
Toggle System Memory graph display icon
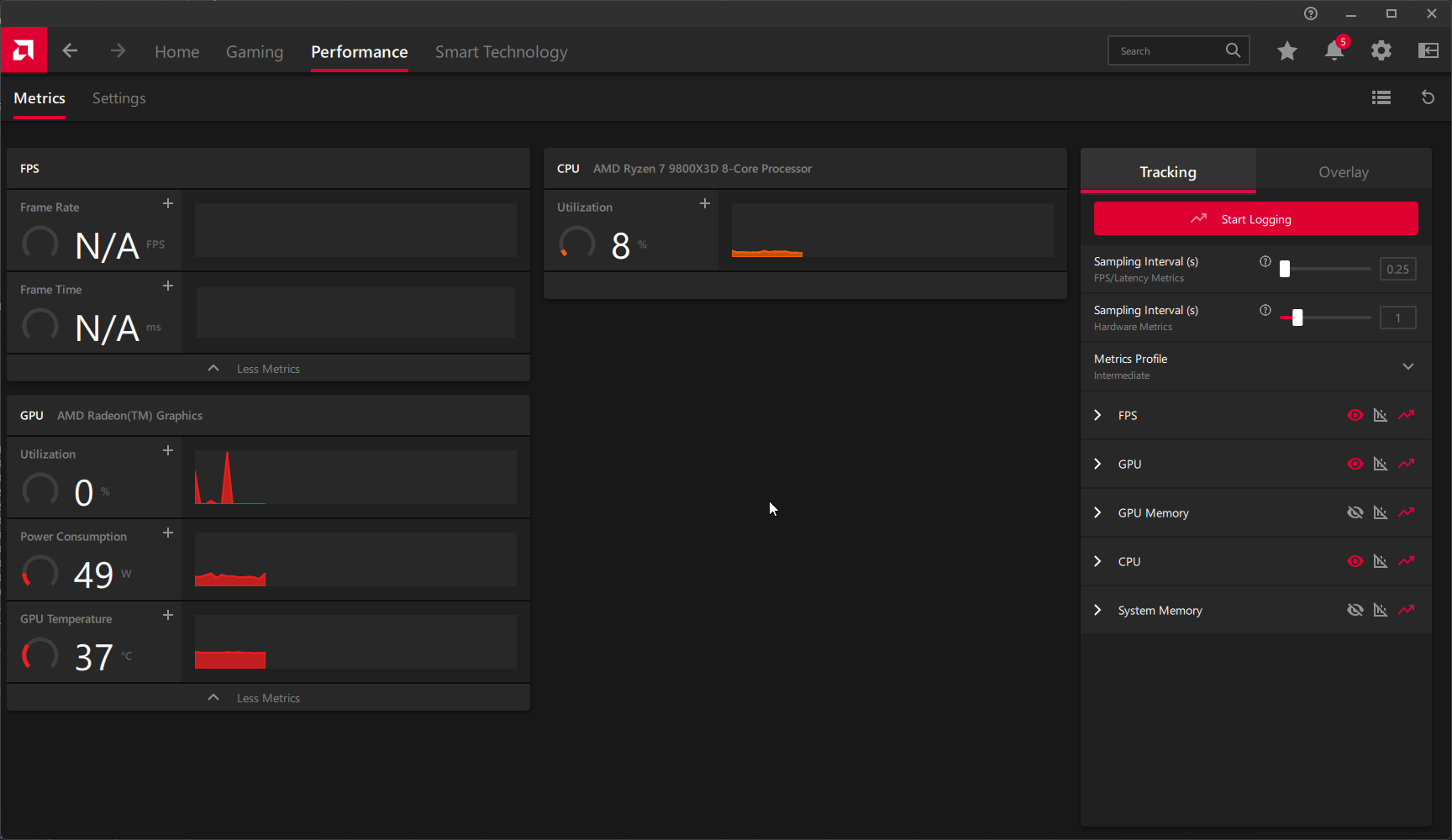click(1381, 610)
